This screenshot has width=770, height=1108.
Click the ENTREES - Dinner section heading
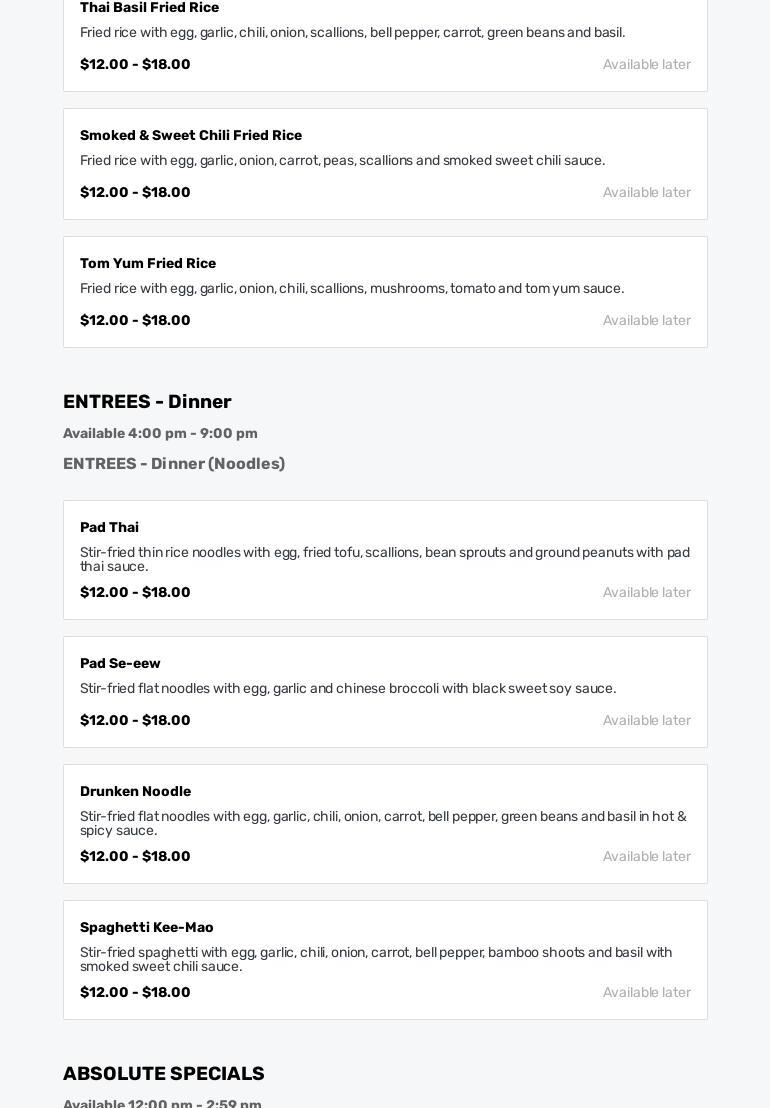147,401
